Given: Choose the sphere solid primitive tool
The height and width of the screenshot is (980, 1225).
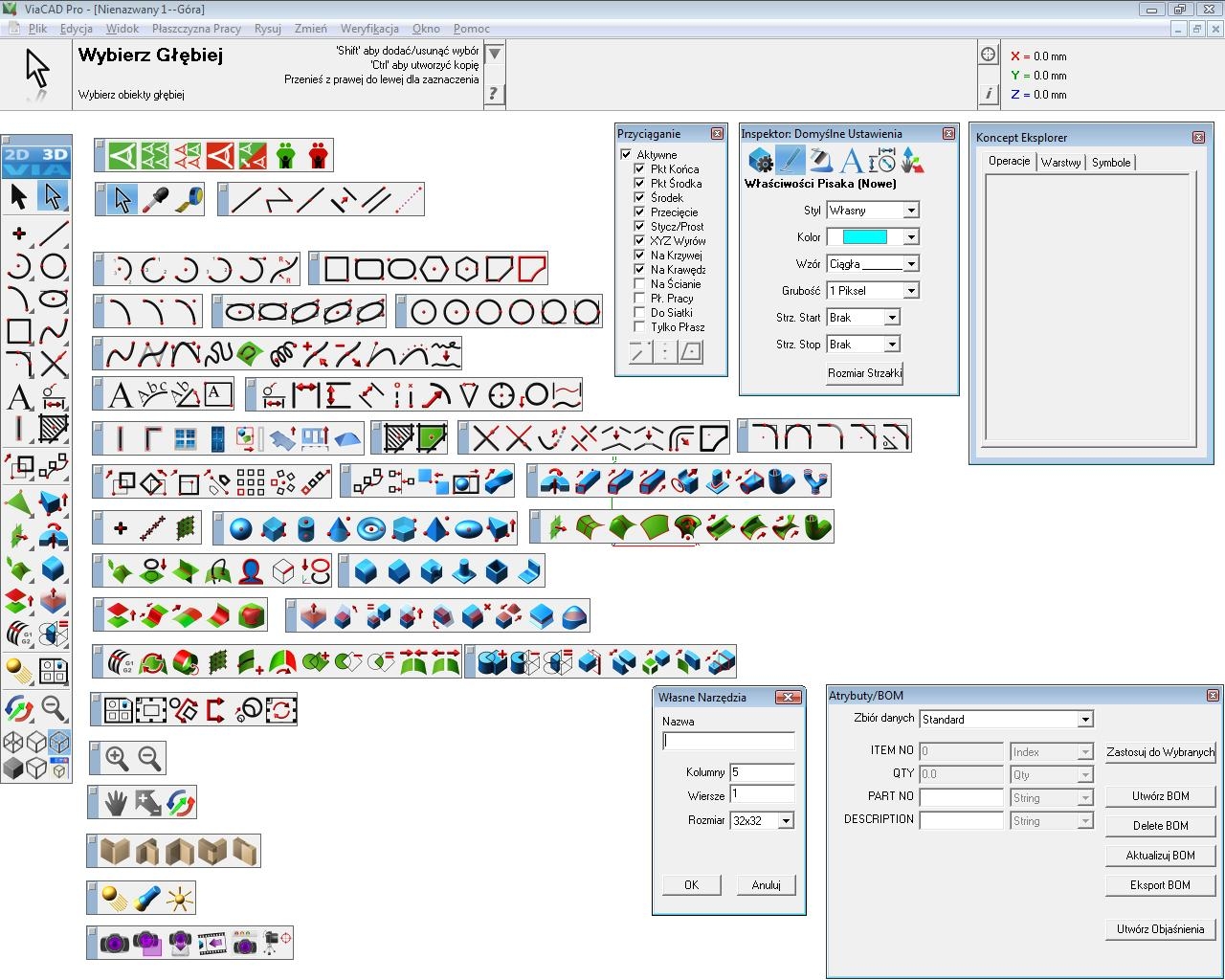Looking at the screenshot, I should coord(241,528).
